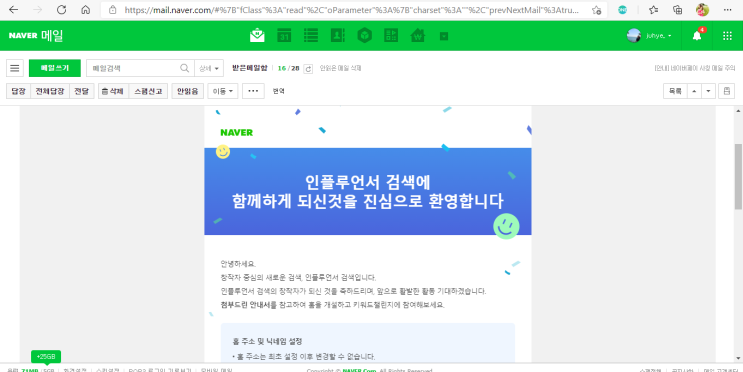Open the Naver Works house icon
Image resolution: width=743 pixels, height=372 pixels.
[417, 36]
